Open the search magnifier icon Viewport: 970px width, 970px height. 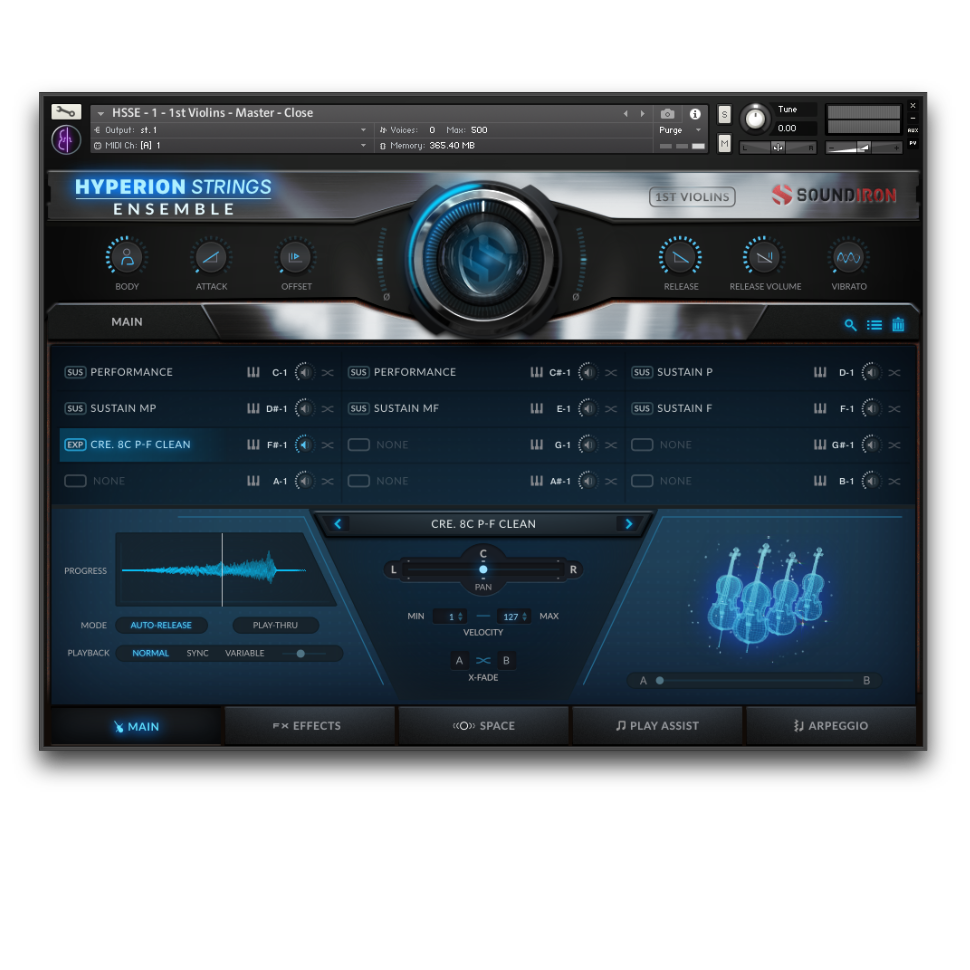coord(851,325)
